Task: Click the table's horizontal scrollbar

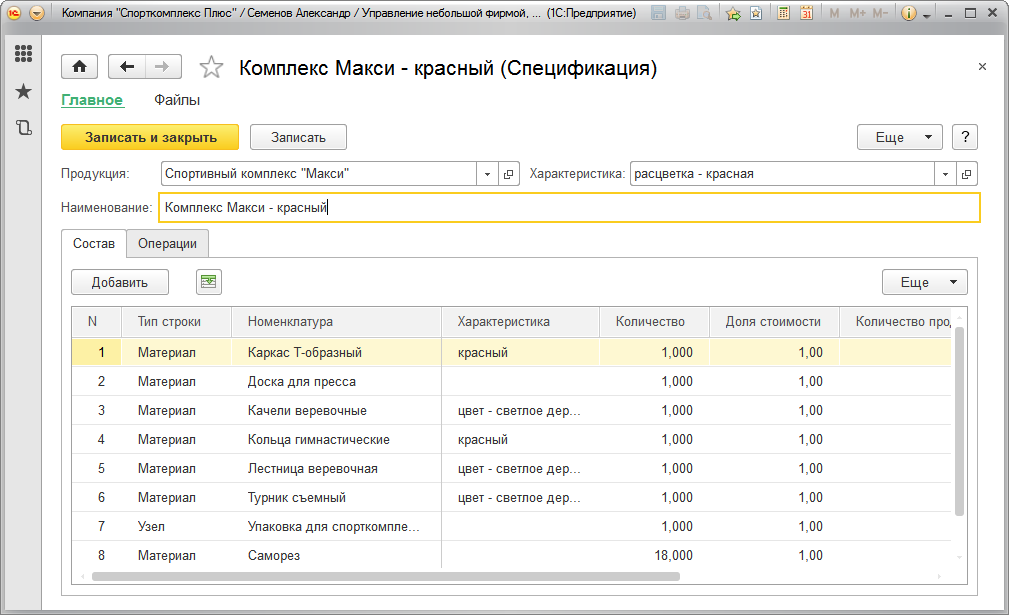Action: pyautogui.click(x=385, y=576)
